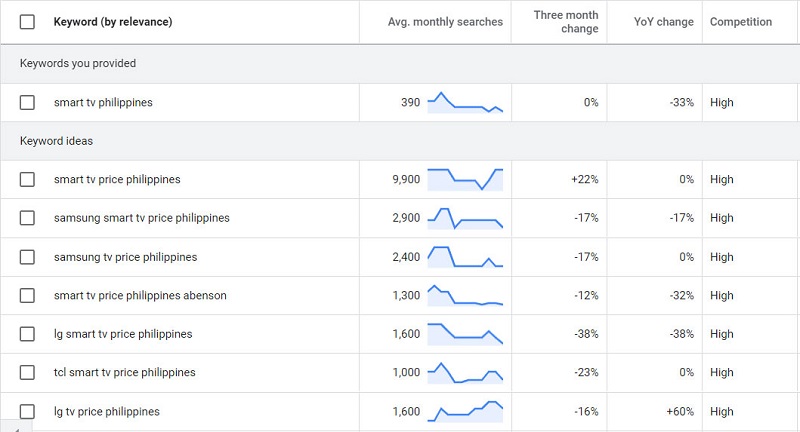Click keyword text 'lg smart tv price philippines'
This screenshot has height=432, width=800.
click(x=123, y=334)
